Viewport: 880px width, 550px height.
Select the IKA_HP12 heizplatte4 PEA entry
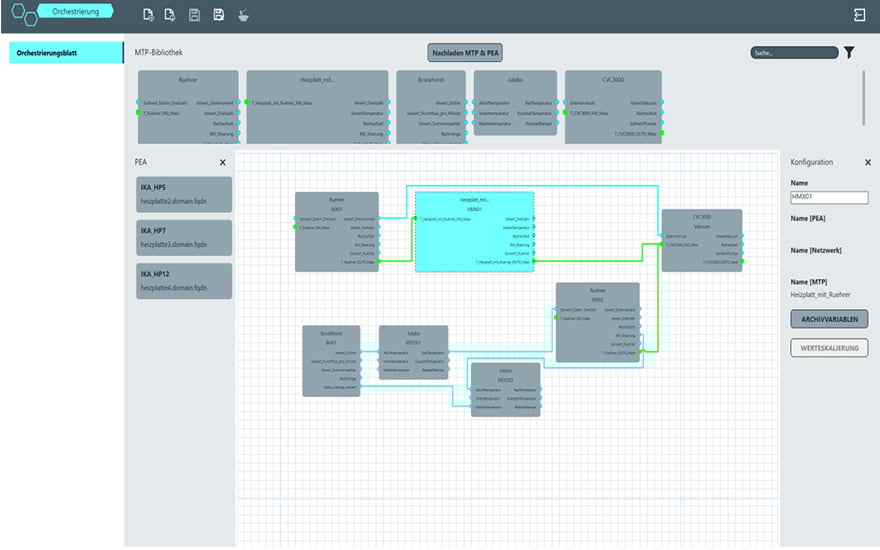(184, 281)
